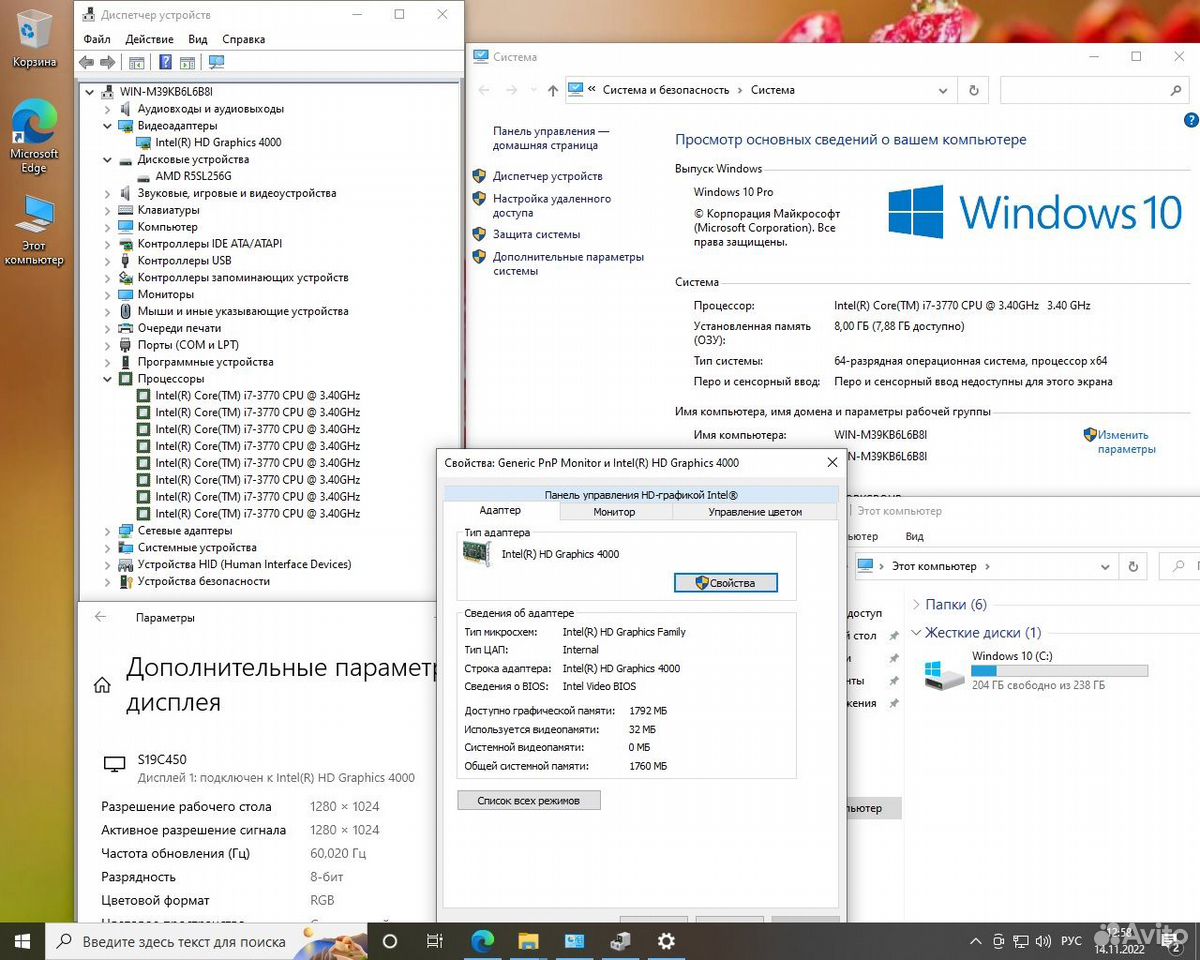This screenshot has height=960, width=1200.
Task: Select the 'AMD R5SL256G' disk device
Action: 193,176
